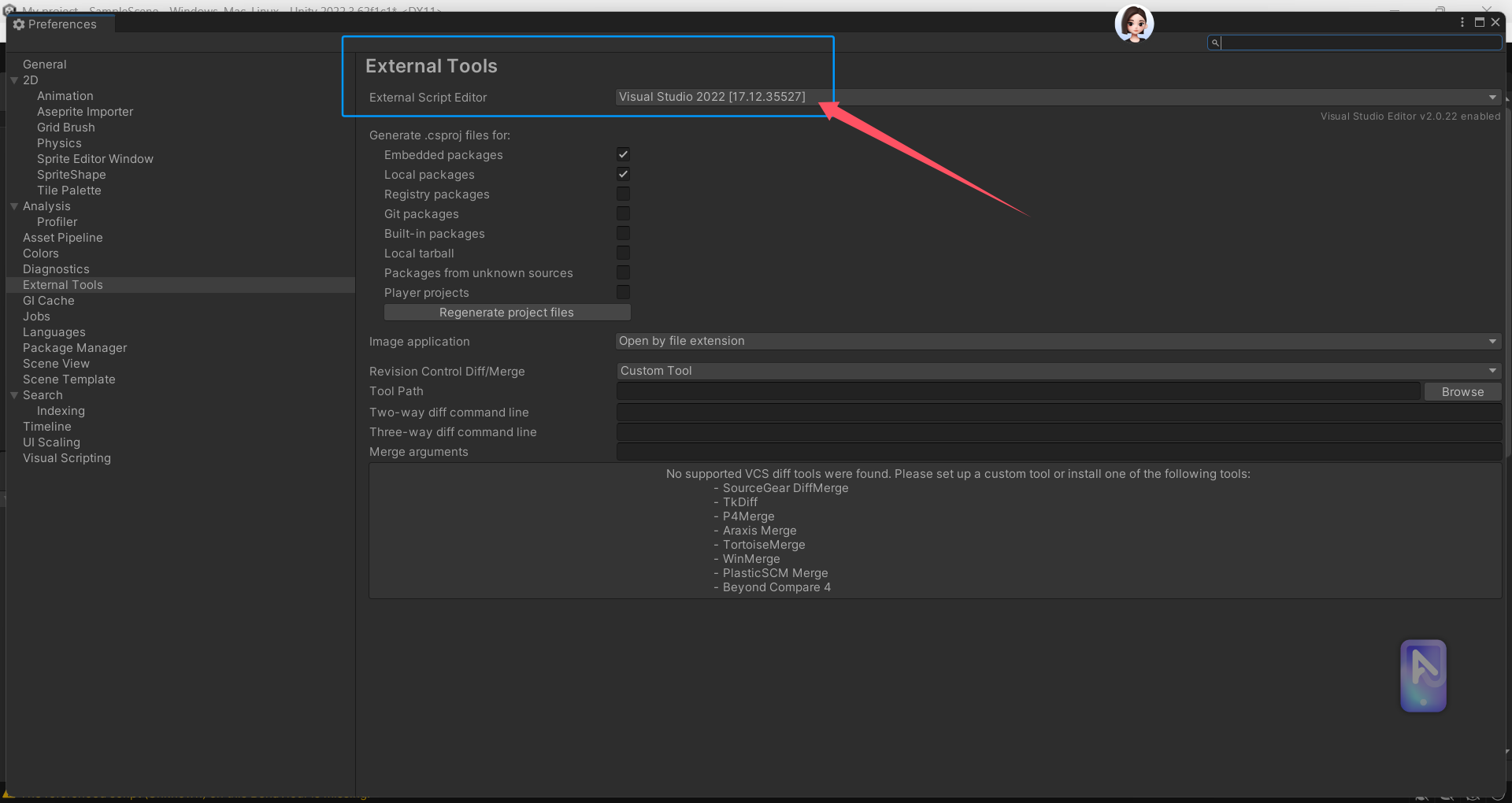Select Grid Brush settings
This screenshot has width=1512, height=803.
tap(66, 128)
